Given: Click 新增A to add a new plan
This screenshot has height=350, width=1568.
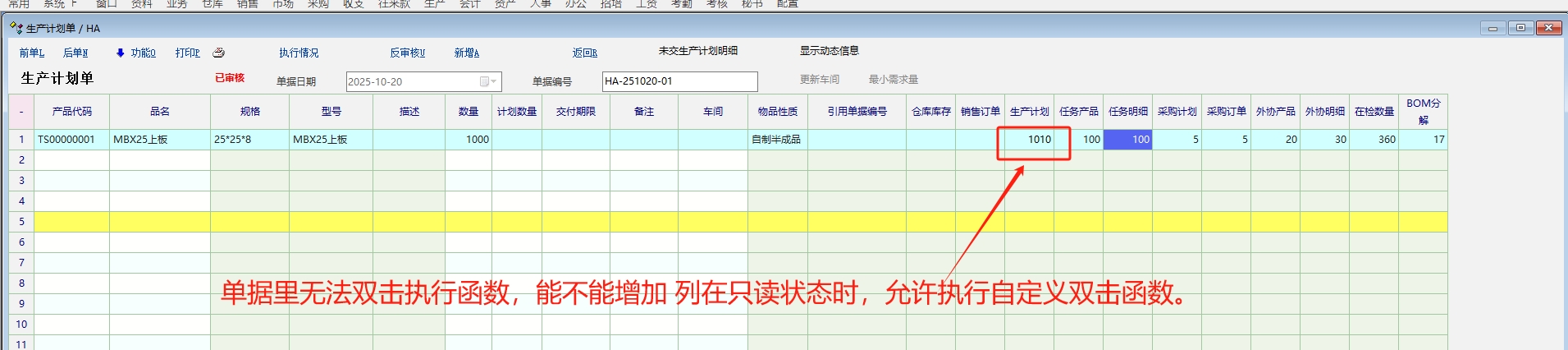Looking at the screenshot, I should (x=466, y=53).
